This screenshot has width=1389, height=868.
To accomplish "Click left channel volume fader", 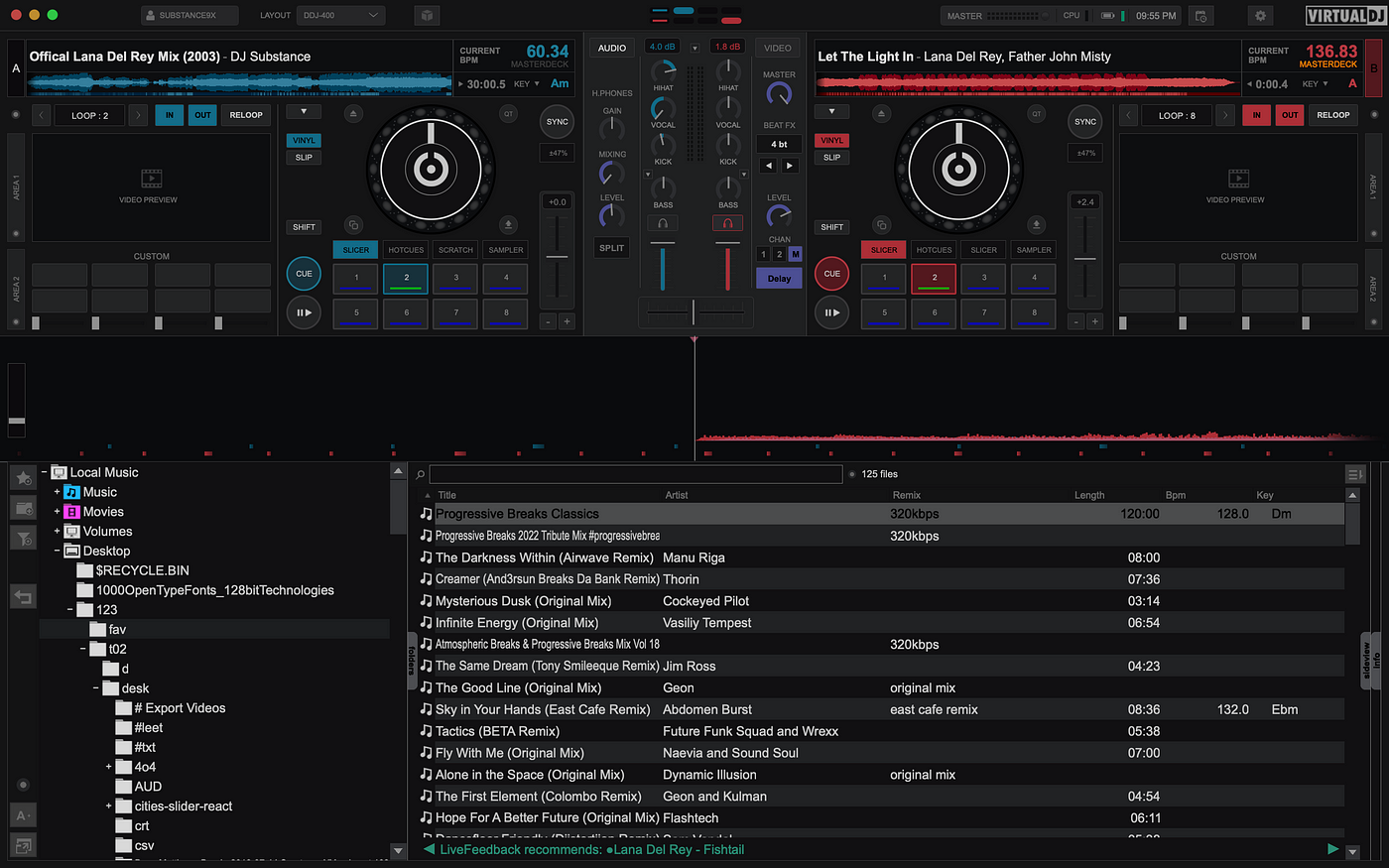I will (x=663, y=268).
